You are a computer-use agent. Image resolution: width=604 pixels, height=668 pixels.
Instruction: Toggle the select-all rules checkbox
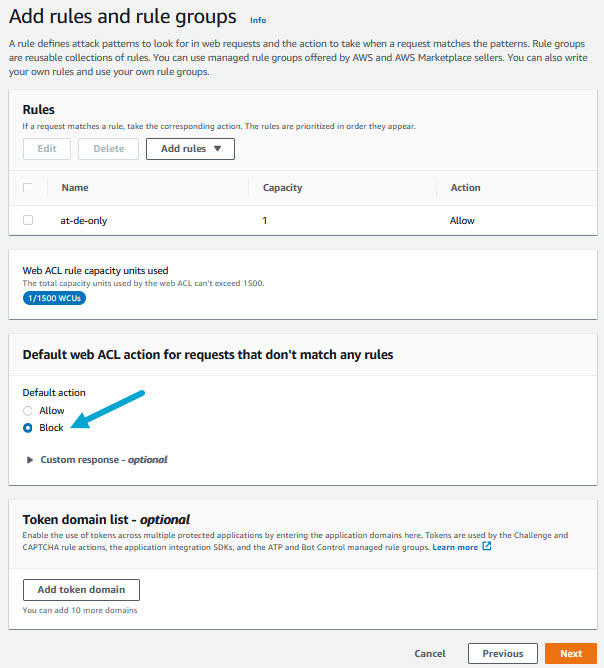(28, 188)
